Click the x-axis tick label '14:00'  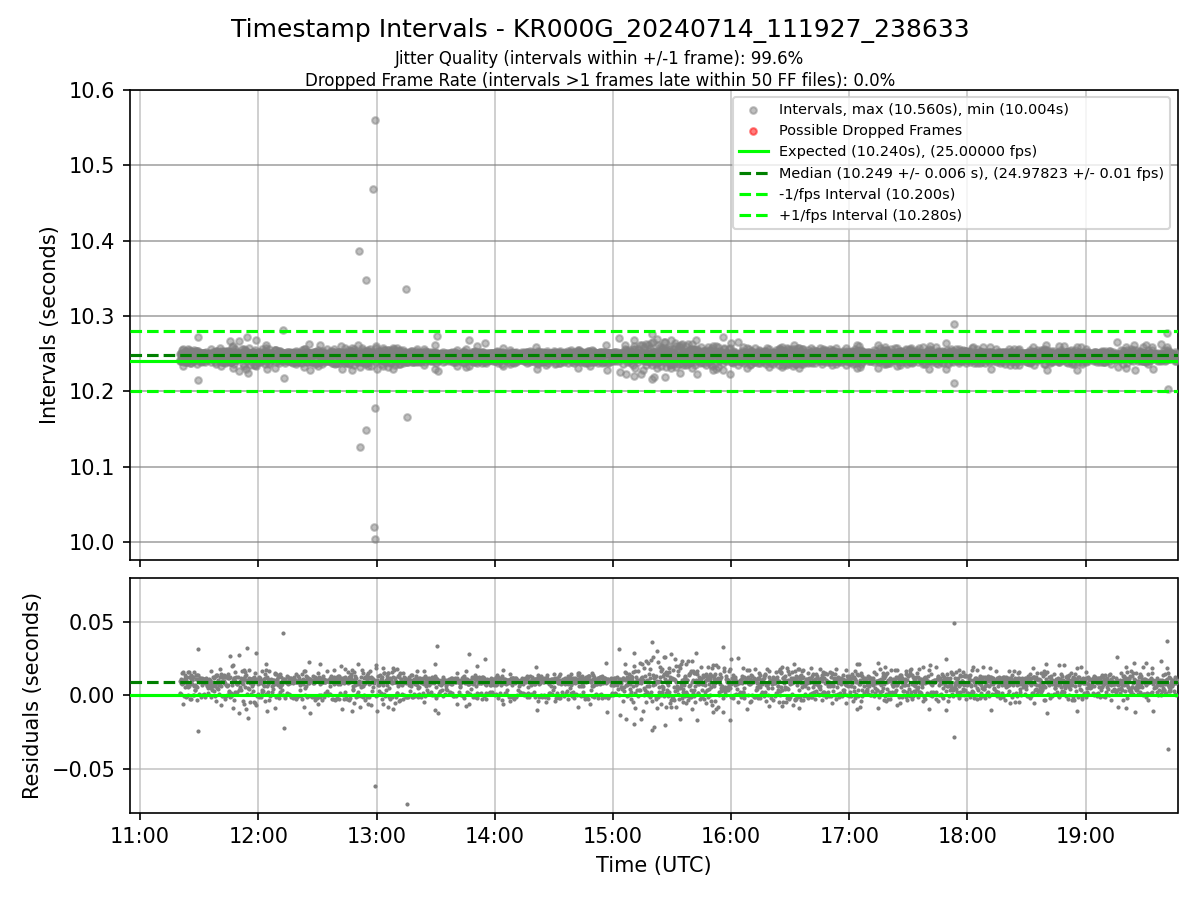[494, 835]
